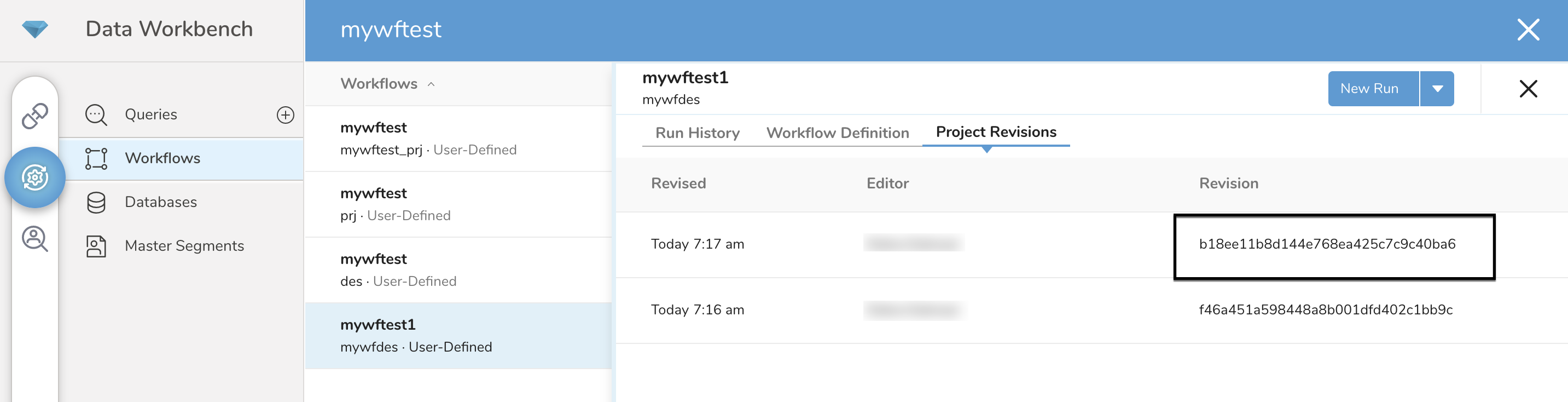Viewport: 1568px width, 402px height.
Task: Switch to the Workflow Definition tab
Action: [837, 133]
